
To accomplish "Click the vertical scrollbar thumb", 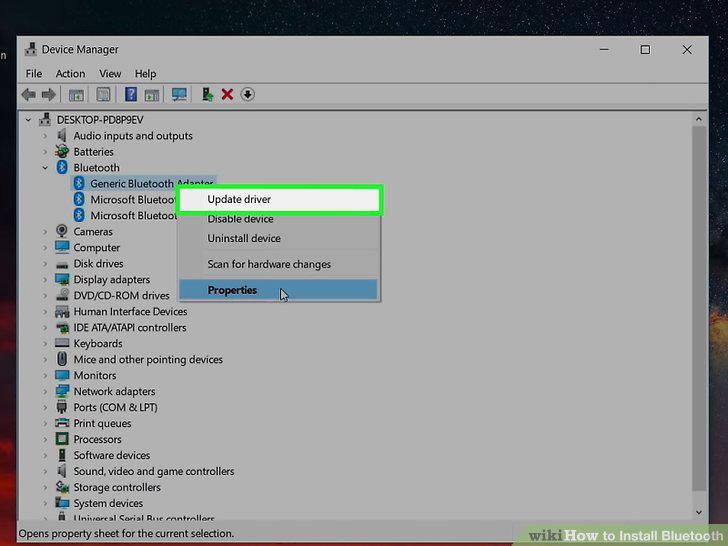I will point(698,308).
